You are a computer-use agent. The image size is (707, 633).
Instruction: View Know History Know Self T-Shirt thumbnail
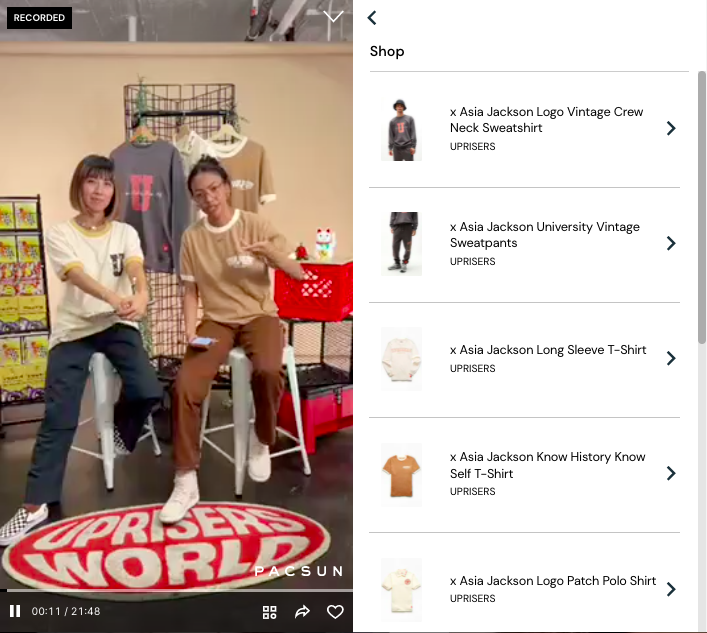[x=401, y=475]
